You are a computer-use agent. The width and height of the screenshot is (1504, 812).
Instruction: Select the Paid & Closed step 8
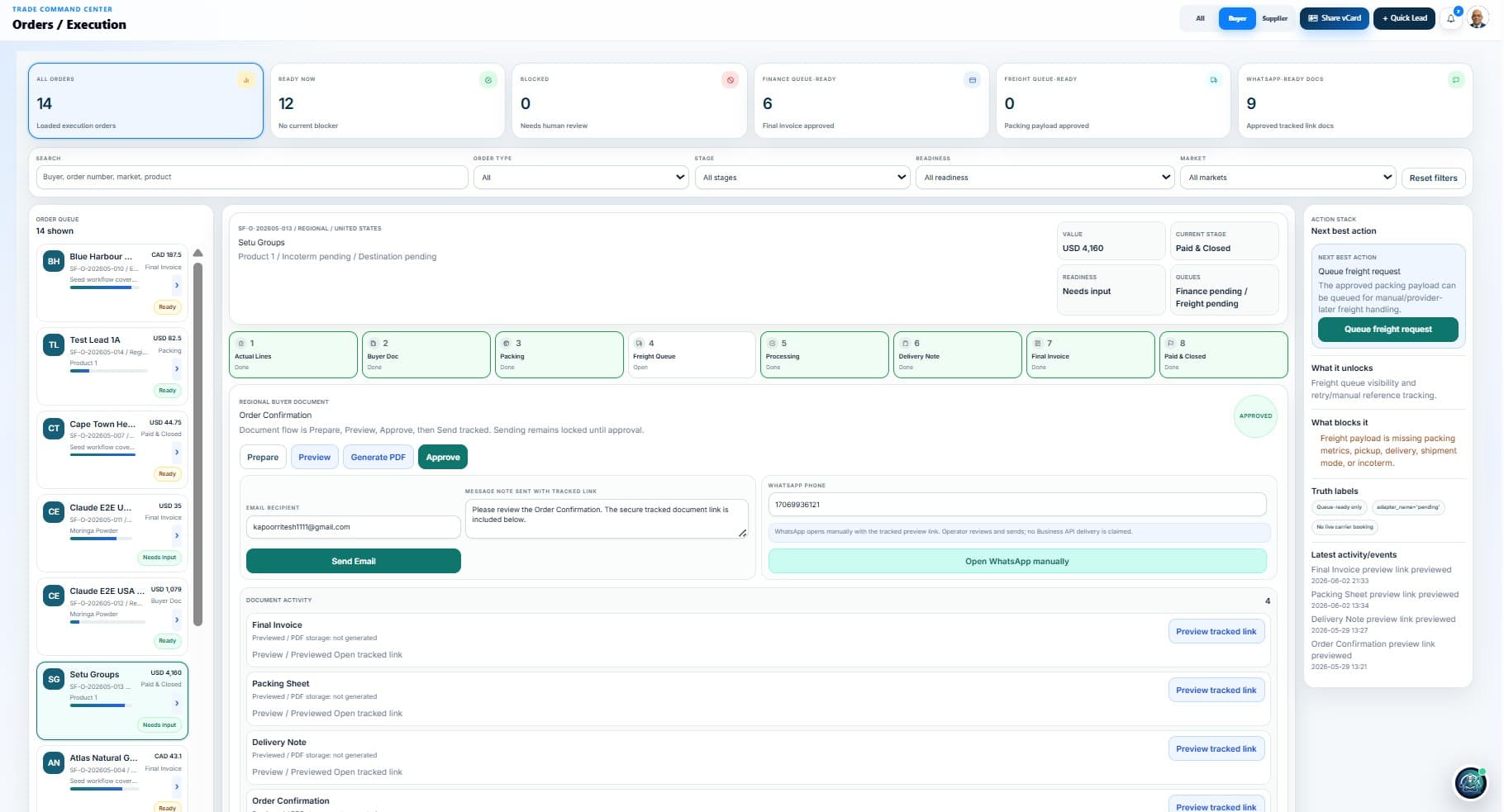(1224, 354)
